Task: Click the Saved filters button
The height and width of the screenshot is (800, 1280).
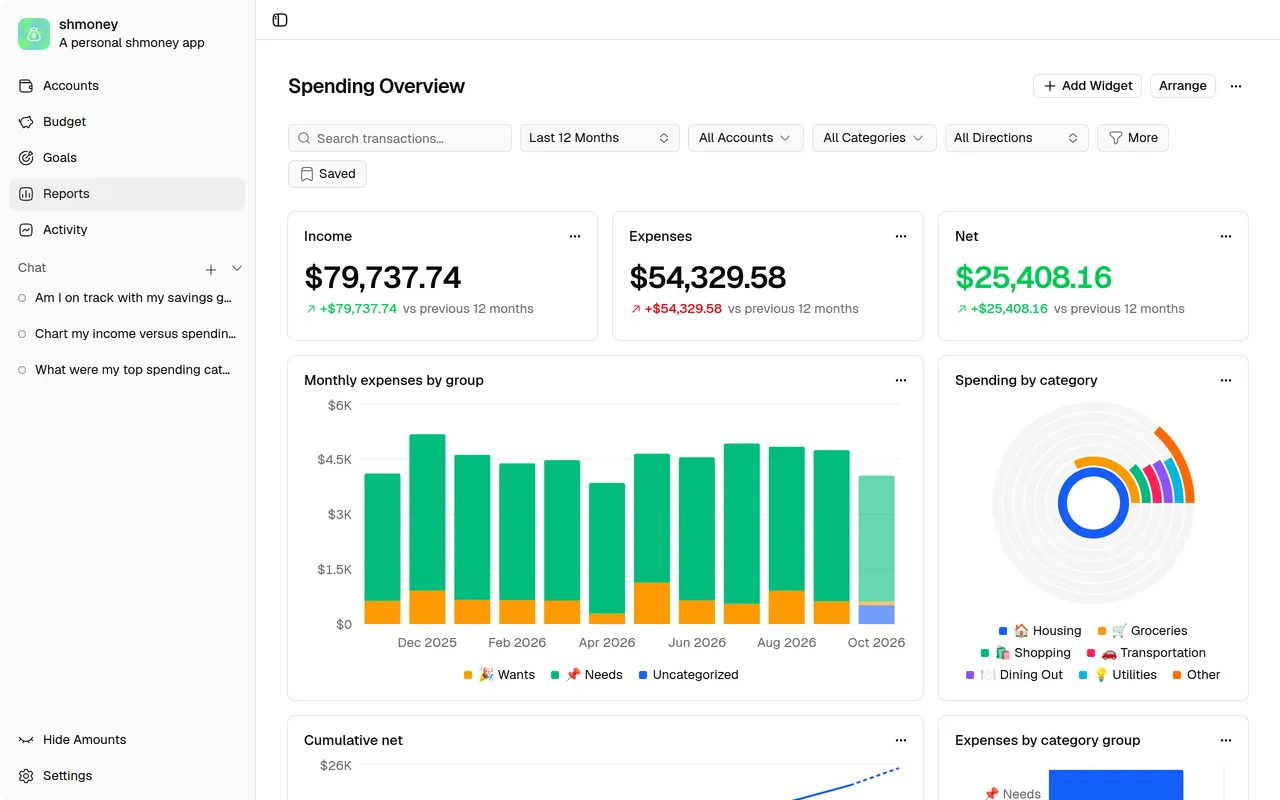Action: pyautogui.click(x=327, y=174)
